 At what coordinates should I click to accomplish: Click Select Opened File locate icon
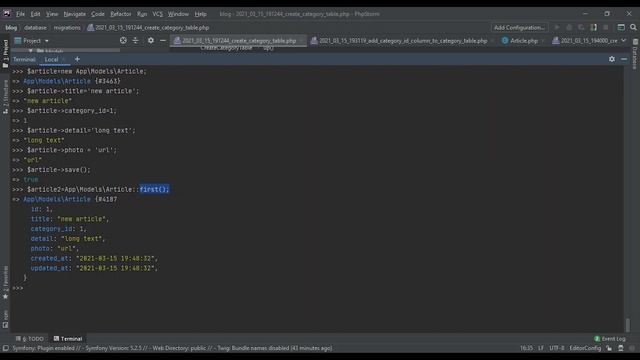point(123,40)
